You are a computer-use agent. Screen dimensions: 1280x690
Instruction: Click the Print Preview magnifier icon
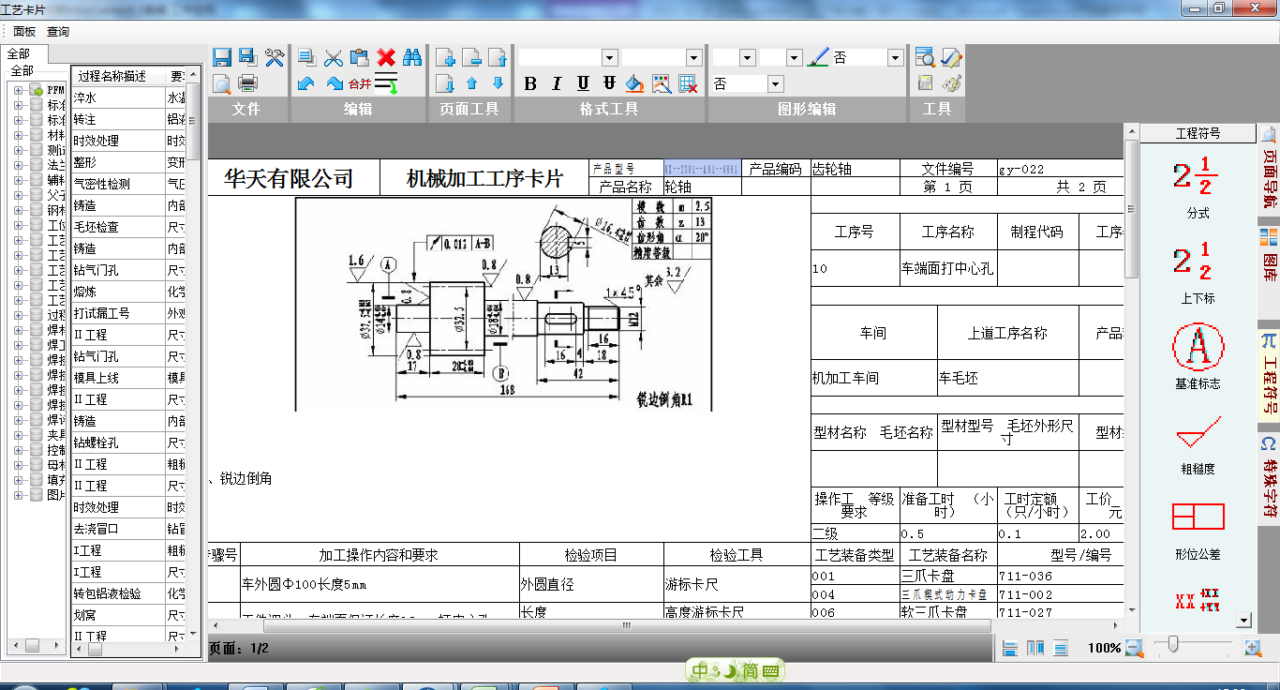pos(222,83)
